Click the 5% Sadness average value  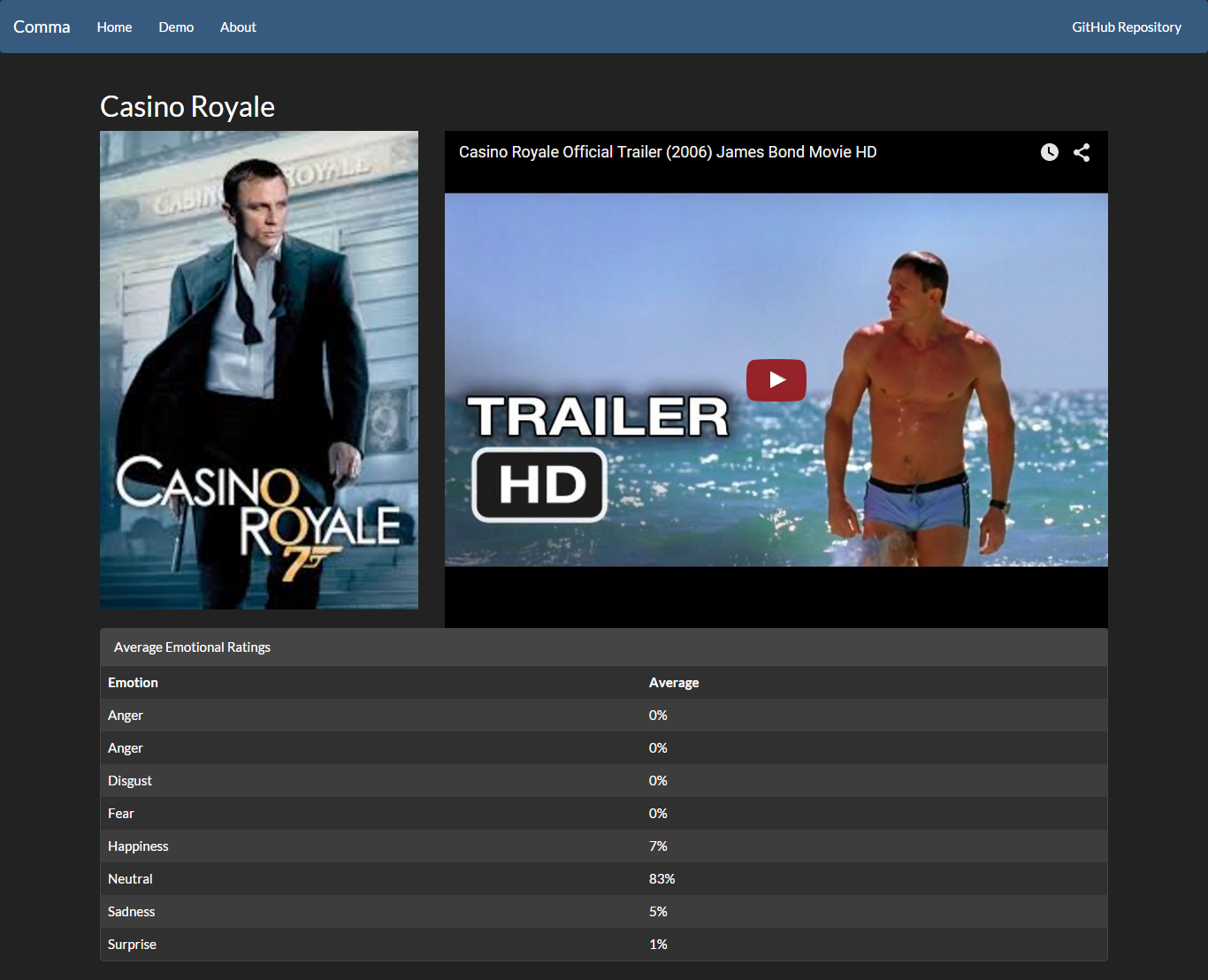(x=658, y=912)
